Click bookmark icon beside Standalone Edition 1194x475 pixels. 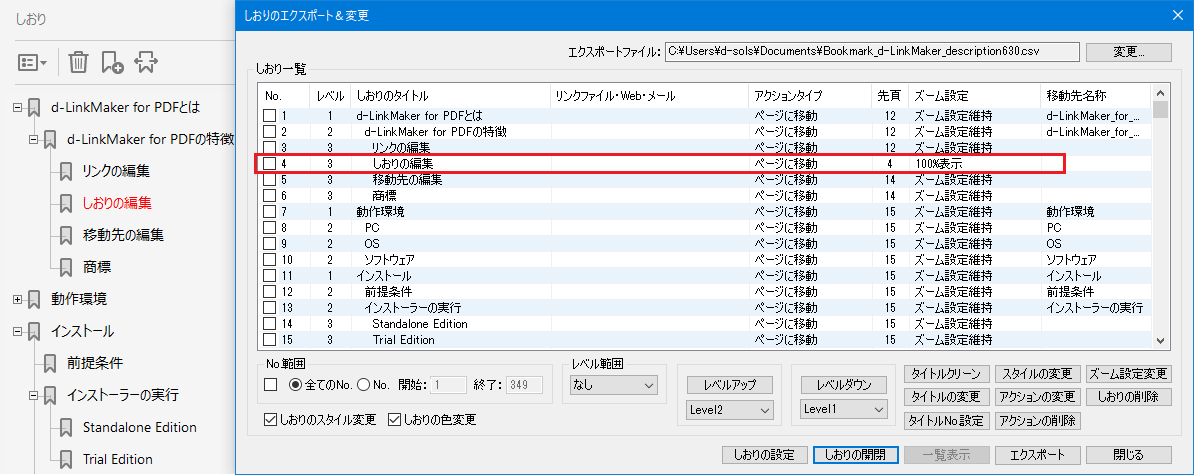pyautogui.click(x=66, y=427)
